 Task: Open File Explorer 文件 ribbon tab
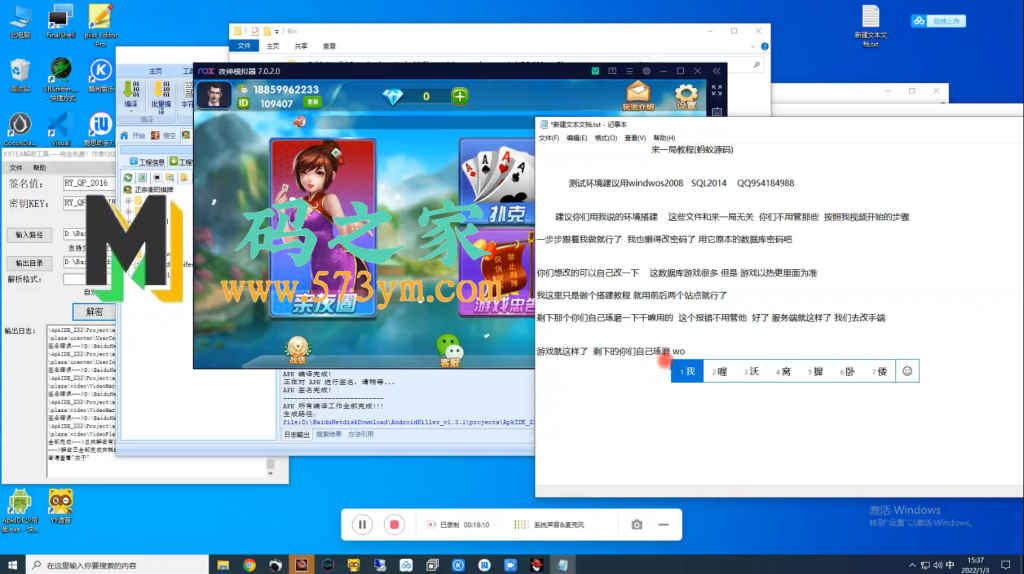pos(244,46)
